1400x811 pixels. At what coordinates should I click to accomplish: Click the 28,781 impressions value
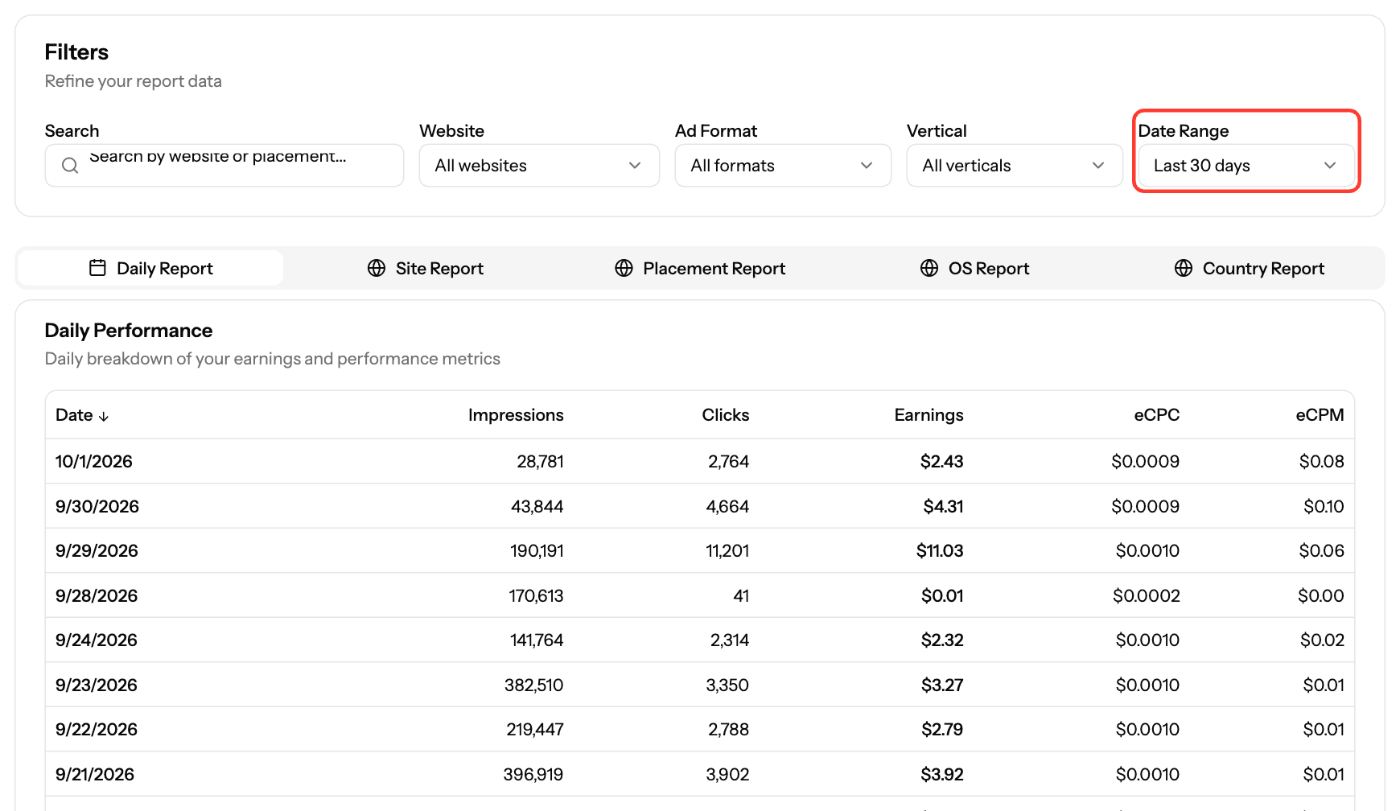[x=540, y=462]
